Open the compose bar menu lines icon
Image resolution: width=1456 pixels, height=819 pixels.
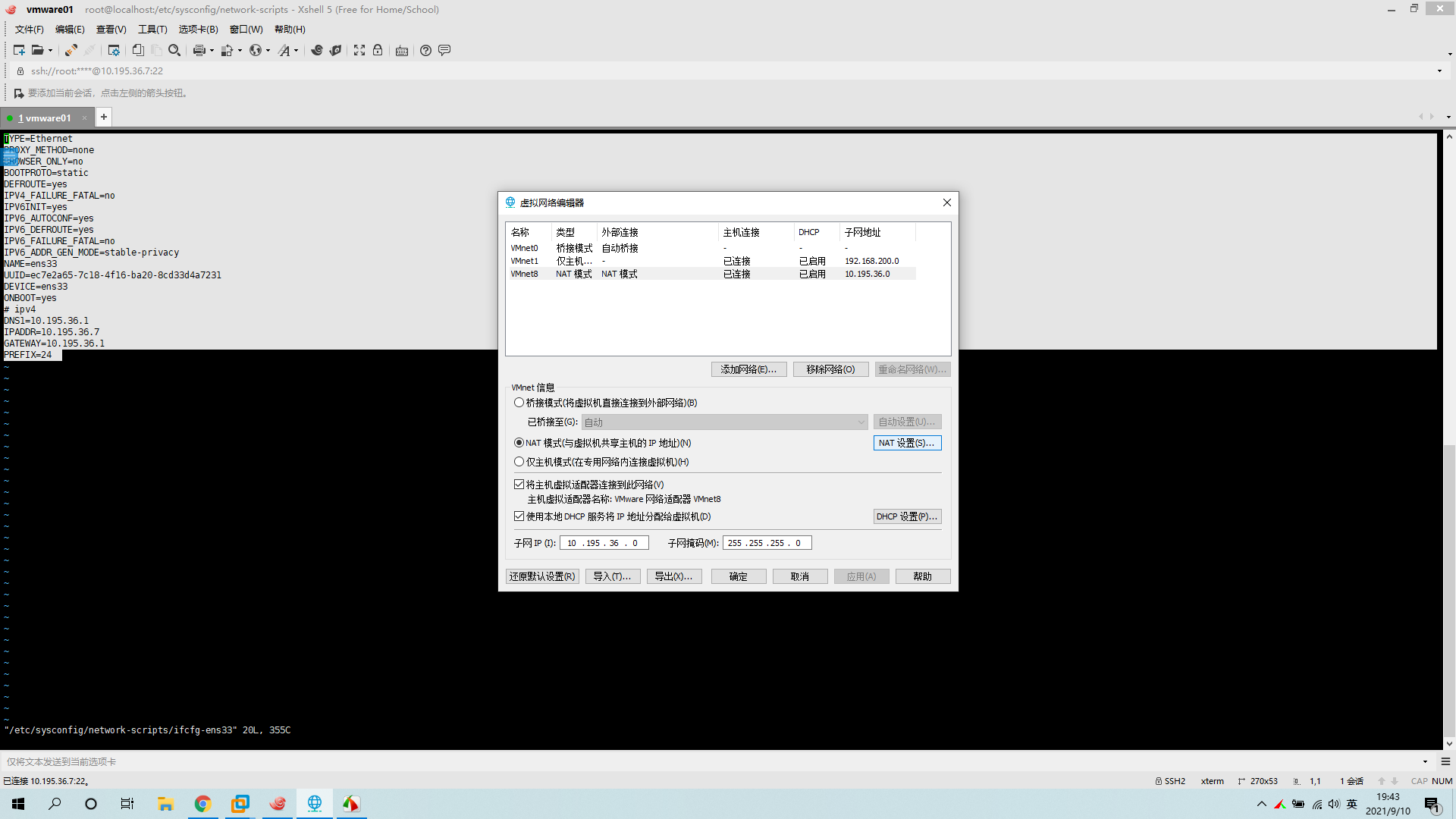(1445, 761)
